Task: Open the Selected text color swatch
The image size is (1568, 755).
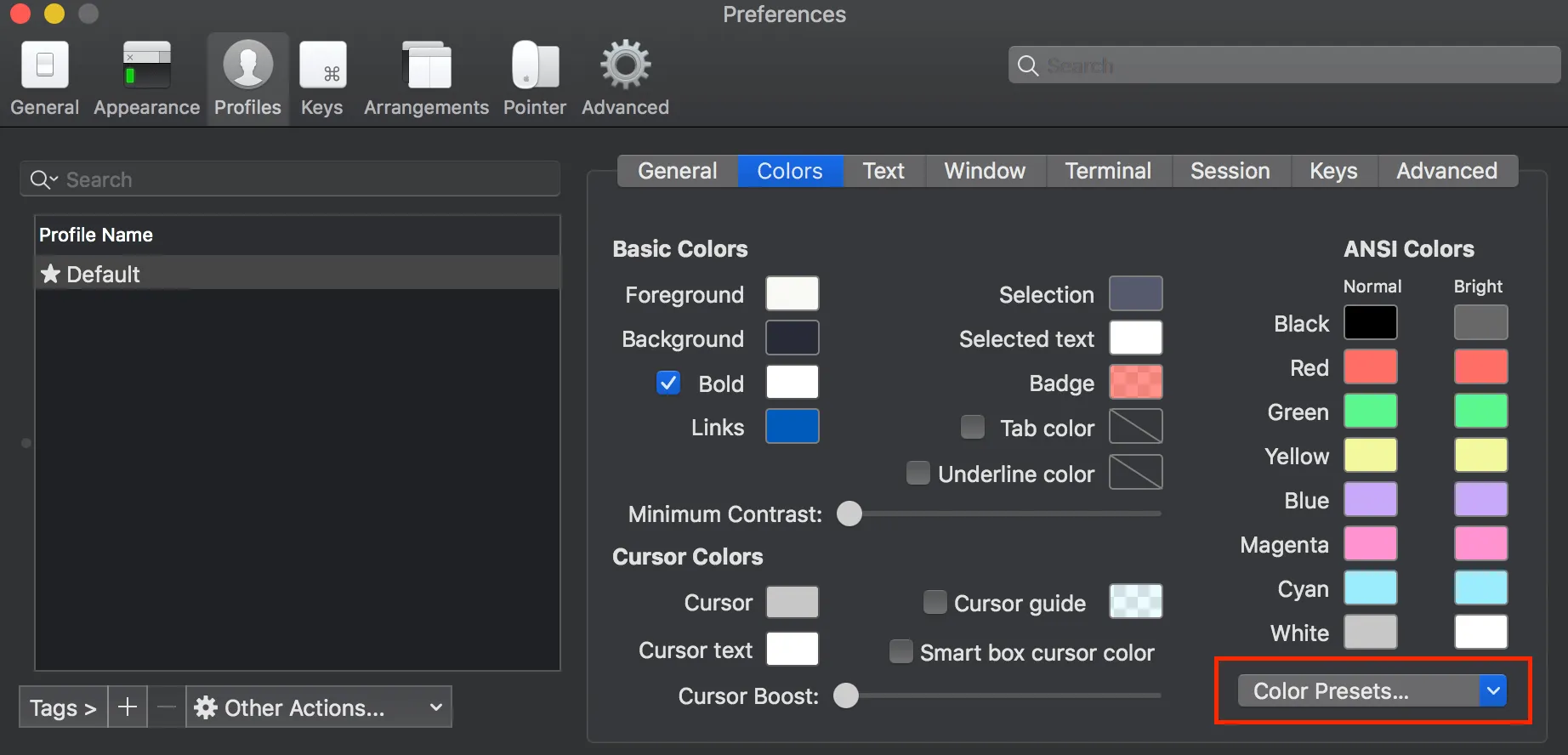Action: [x=1136, y=338]
